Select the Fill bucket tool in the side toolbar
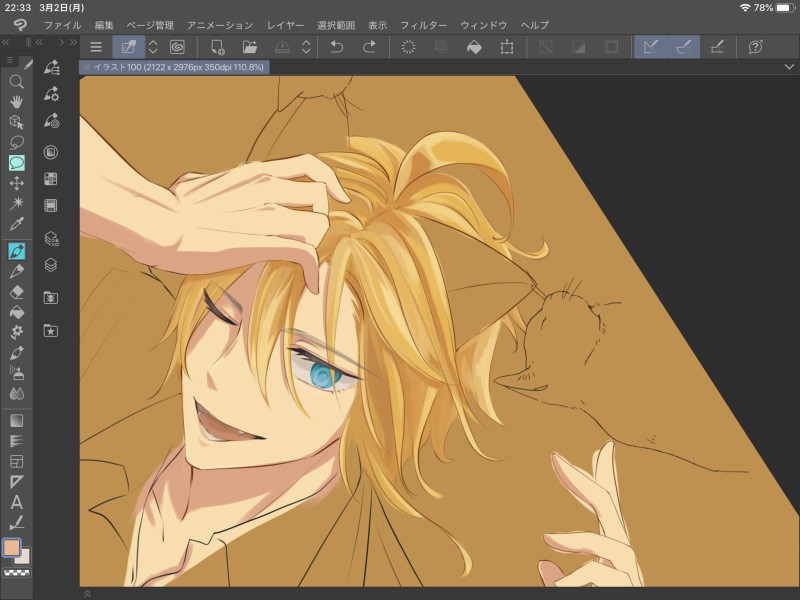Screen dimensions: 800x600 (16, 312)
